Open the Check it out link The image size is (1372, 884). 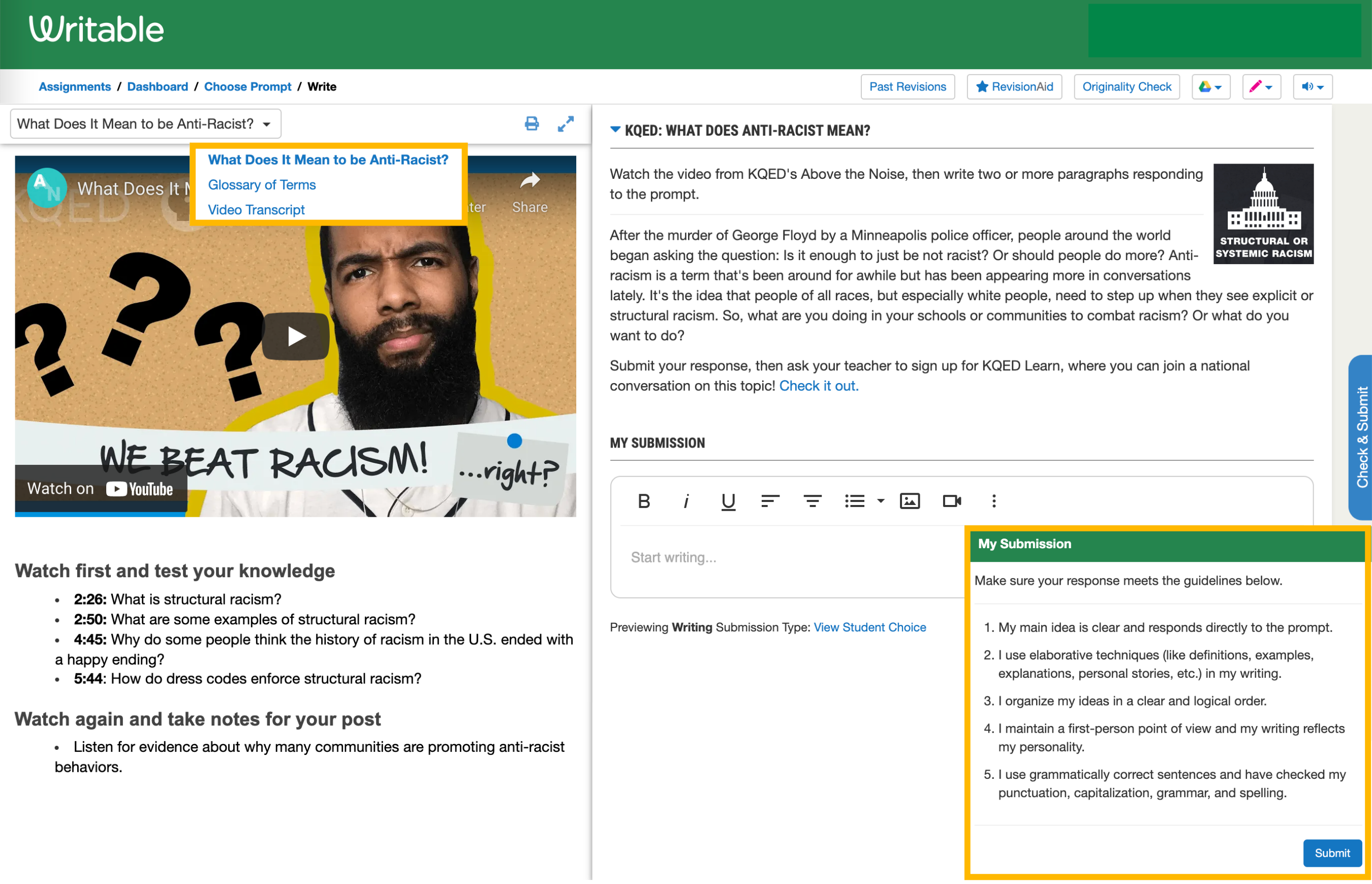[x=819, y=386]
